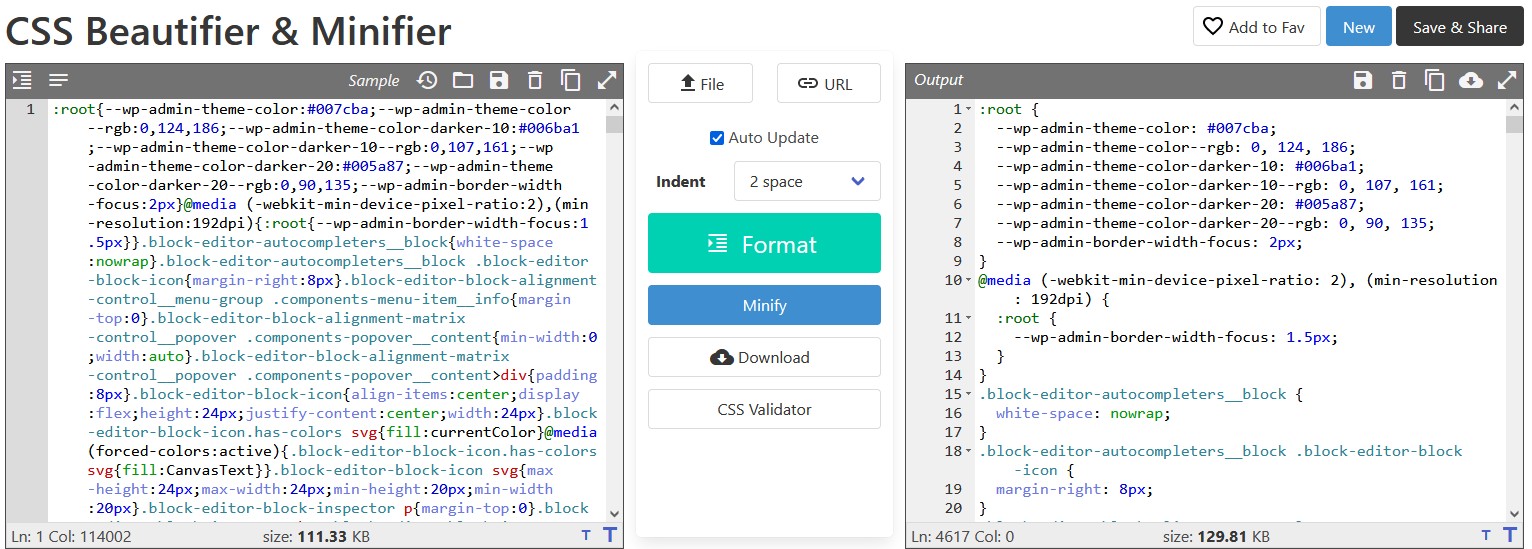
Task: Increase font size with large T in output status bar
Action: point(1509,535)
